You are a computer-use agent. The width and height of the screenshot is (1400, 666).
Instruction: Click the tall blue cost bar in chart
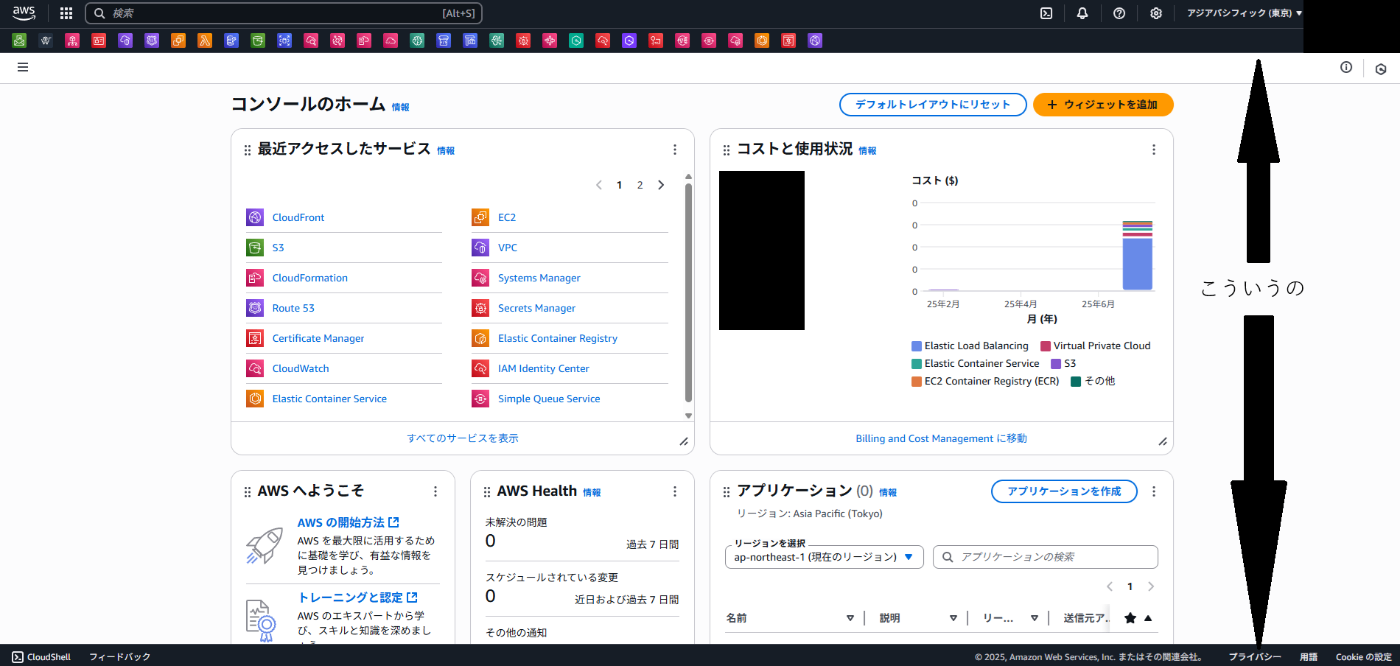point(1137,264)
